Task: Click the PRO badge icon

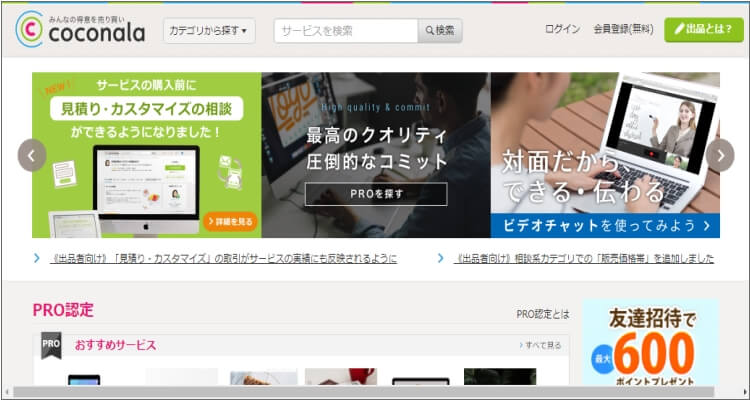Action: pyautogui.click(x=51, y=345)
